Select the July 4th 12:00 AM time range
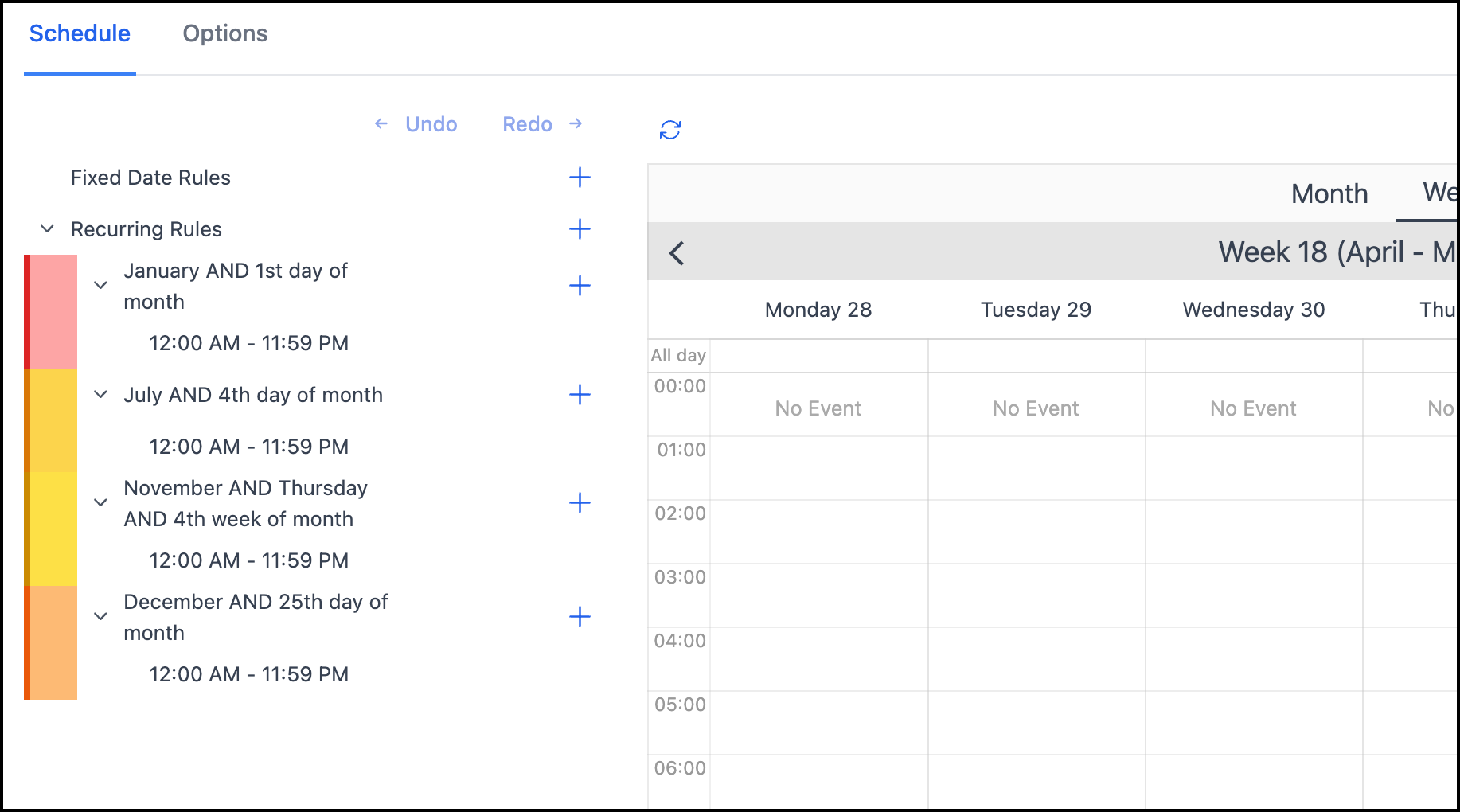The height and width of the screenshot is (812, 1460). pos(248,447)
